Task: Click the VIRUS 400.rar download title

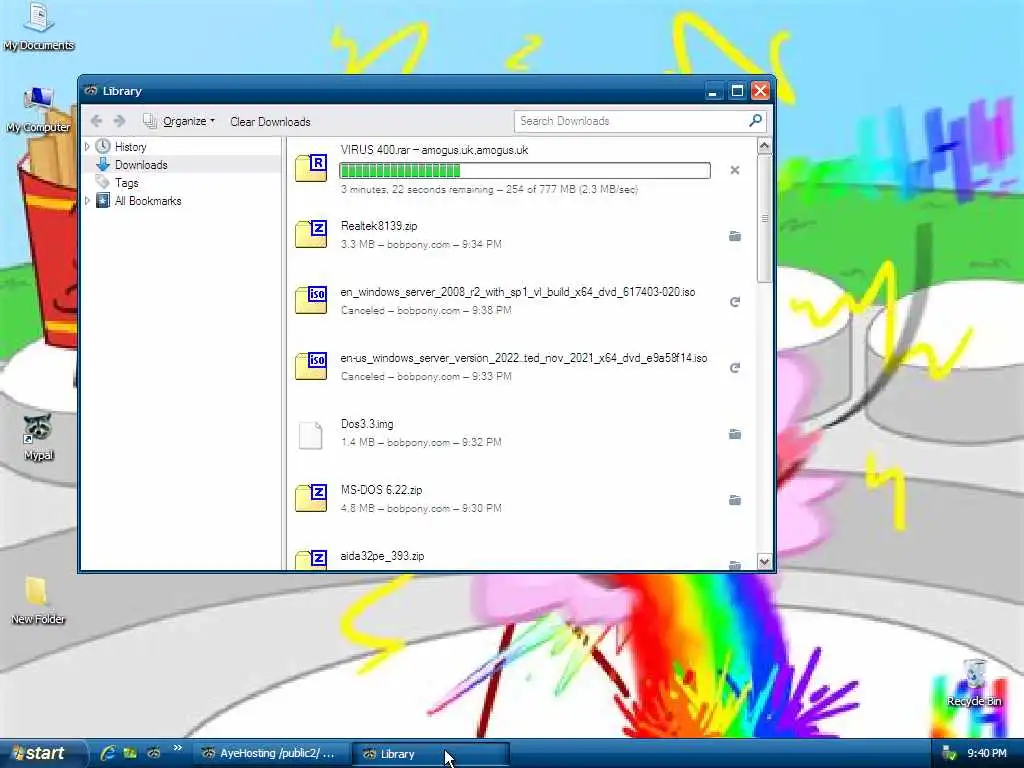Action: tap(434, 150)
